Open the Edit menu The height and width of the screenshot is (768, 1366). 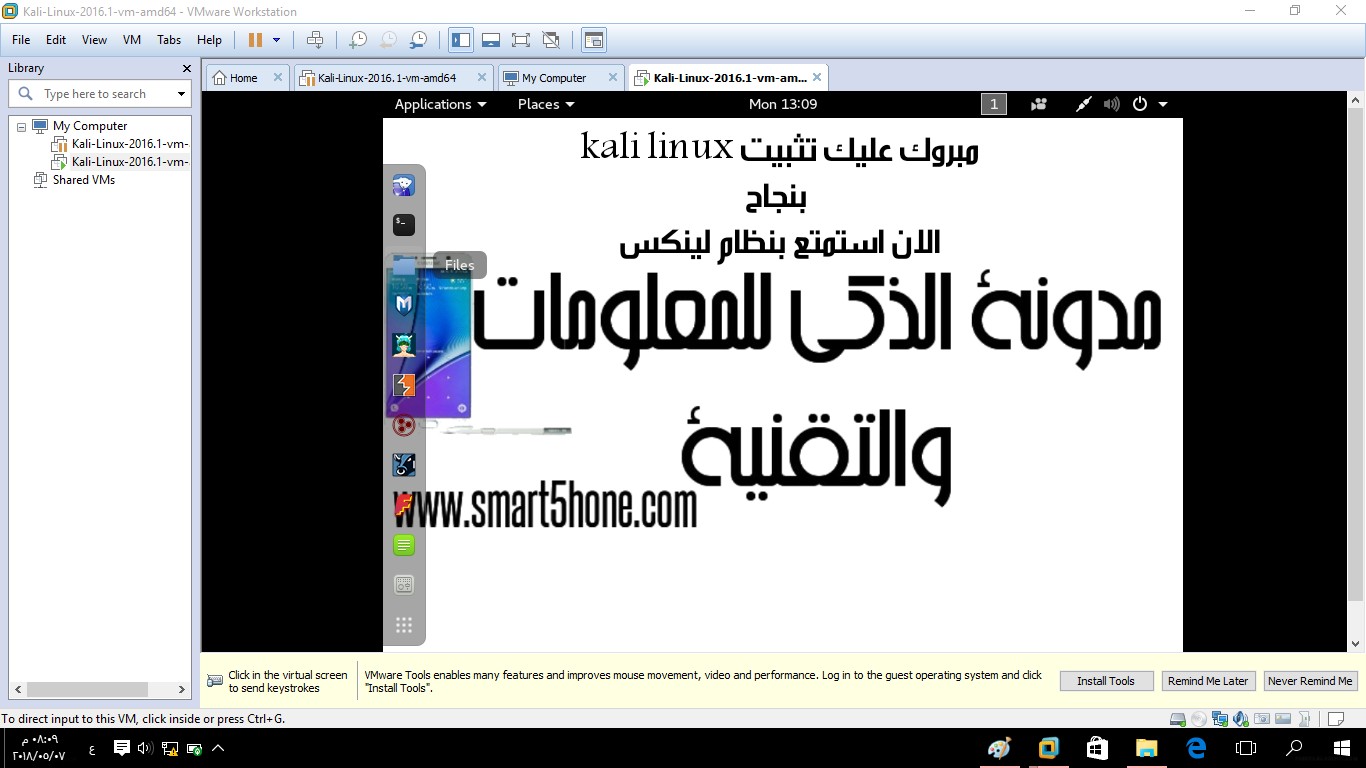[x=56, y=40]
